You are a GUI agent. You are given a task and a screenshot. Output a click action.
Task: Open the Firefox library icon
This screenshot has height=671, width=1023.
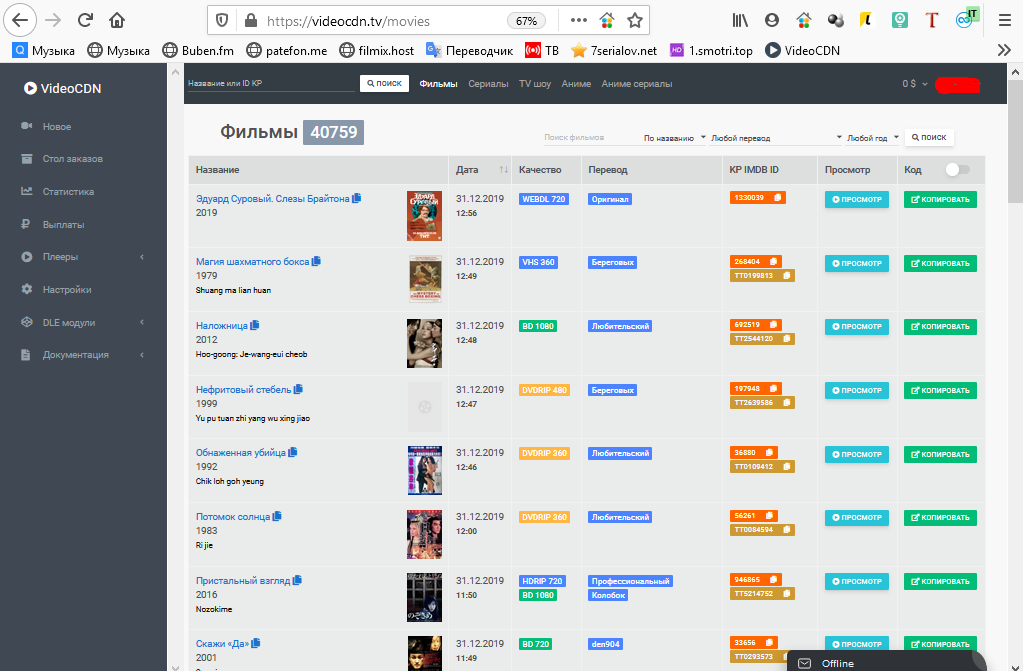click(741, 20)
